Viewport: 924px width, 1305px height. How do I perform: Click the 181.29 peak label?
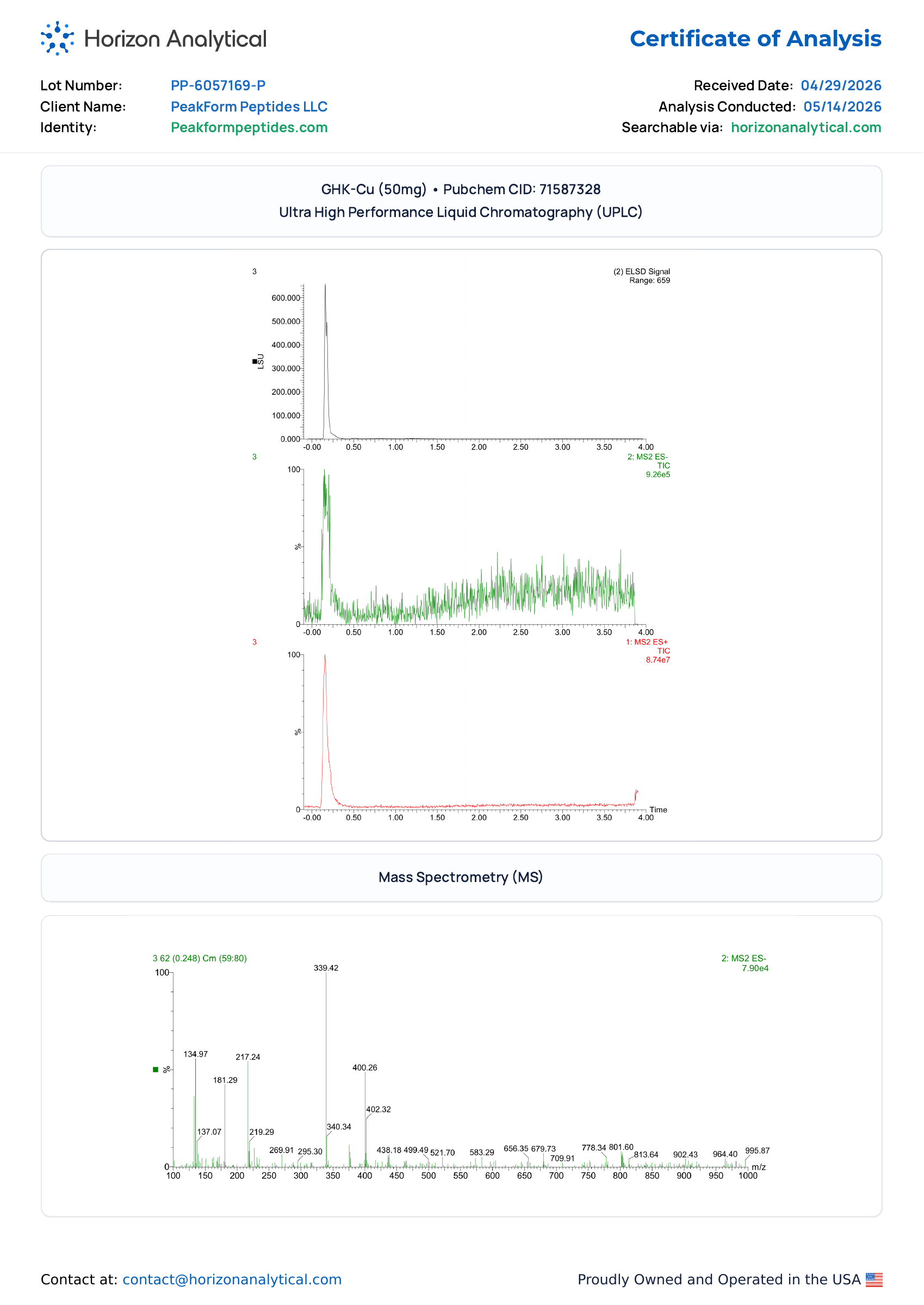pos(225,1080)
